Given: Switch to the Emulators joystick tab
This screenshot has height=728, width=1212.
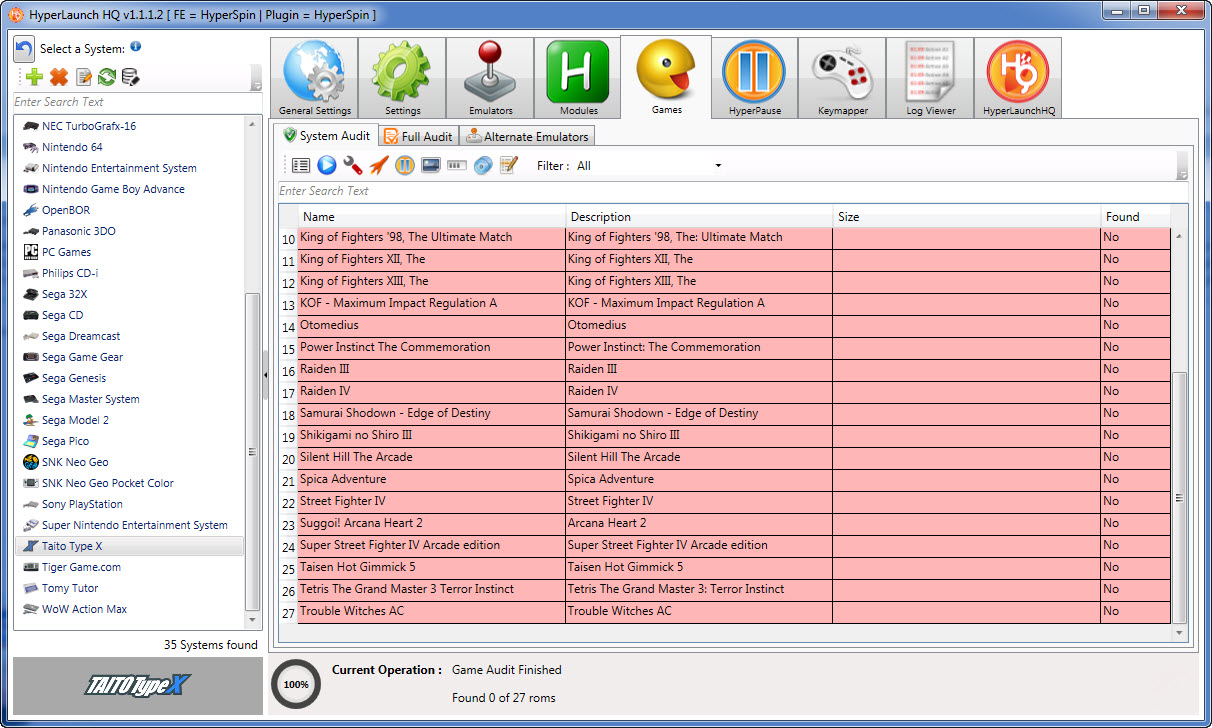Looking at the screenshot, I should point(490,78).
